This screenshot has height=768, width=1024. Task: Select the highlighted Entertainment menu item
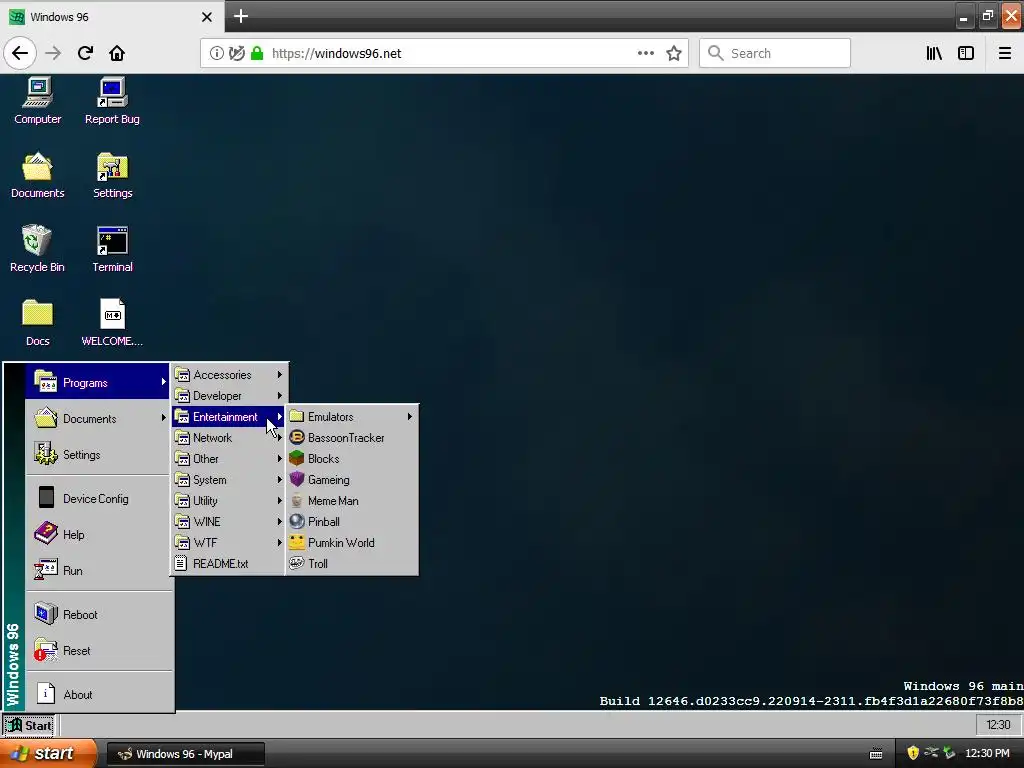229,417
